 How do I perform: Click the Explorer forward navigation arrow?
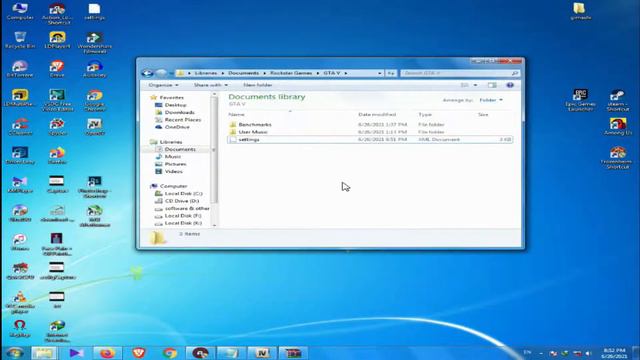click(161, 73)
